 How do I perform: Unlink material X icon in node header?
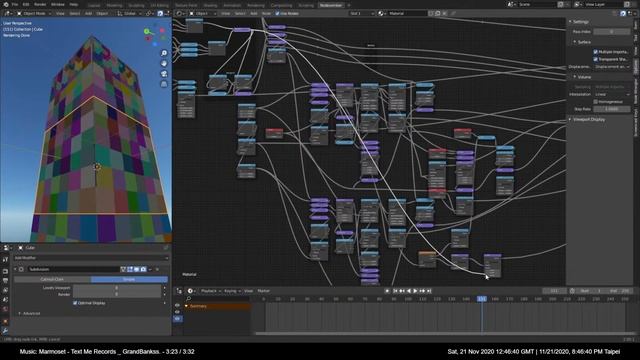click(444, 13)
